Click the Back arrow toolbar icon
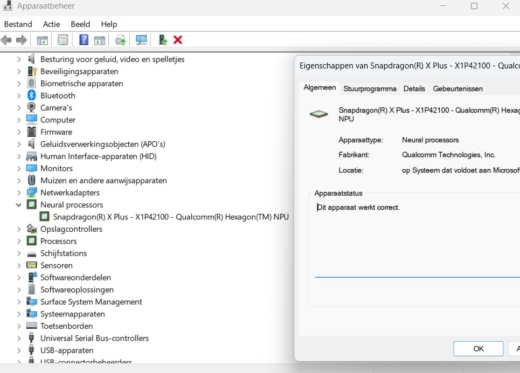Screen dimensions: 520x373 coord(6,40)
